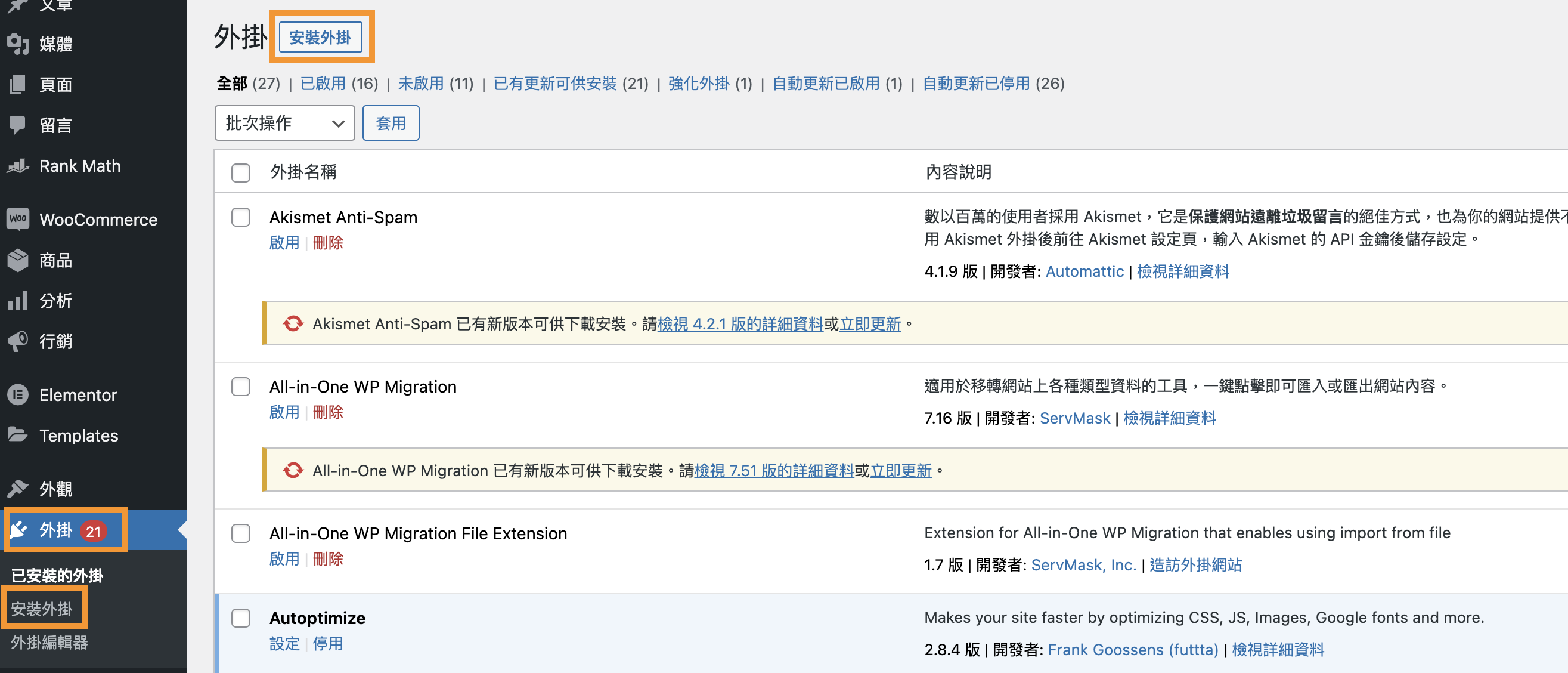Filter by 未啟用 (11) plugins
Image resolution: width=1568 pixels, height=673 pixels.
pyautogui.click(x=420, y=84)
